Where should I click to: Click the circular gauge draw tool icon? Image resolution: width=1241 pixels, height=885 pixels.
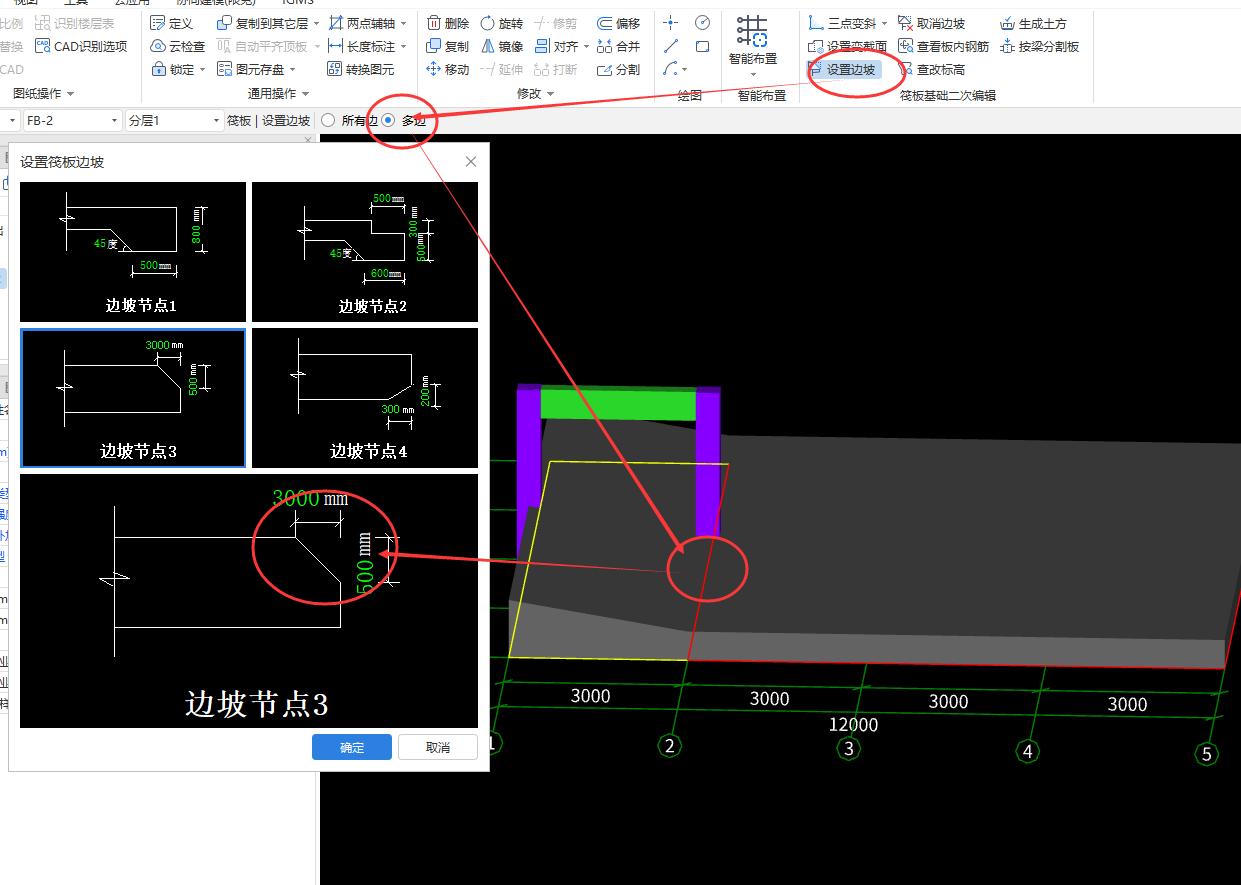(x=702, y=22)
